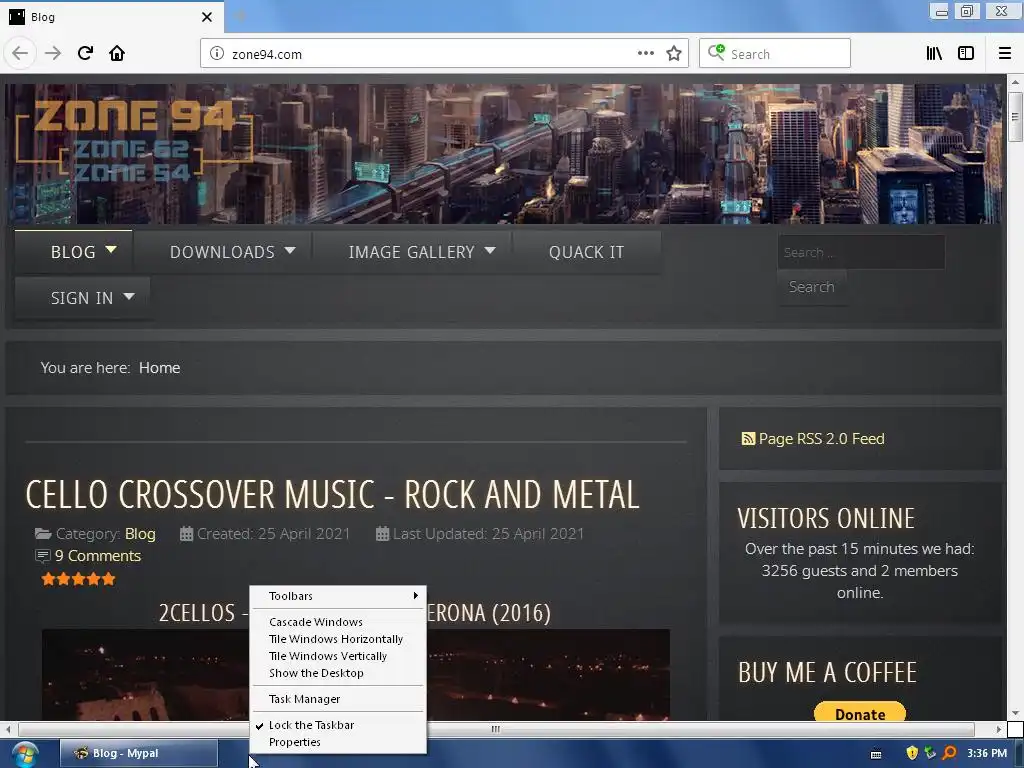Click scrollbar down arrow at right edge
This screenshot has height=768, width=1024.
(1015, 713)
